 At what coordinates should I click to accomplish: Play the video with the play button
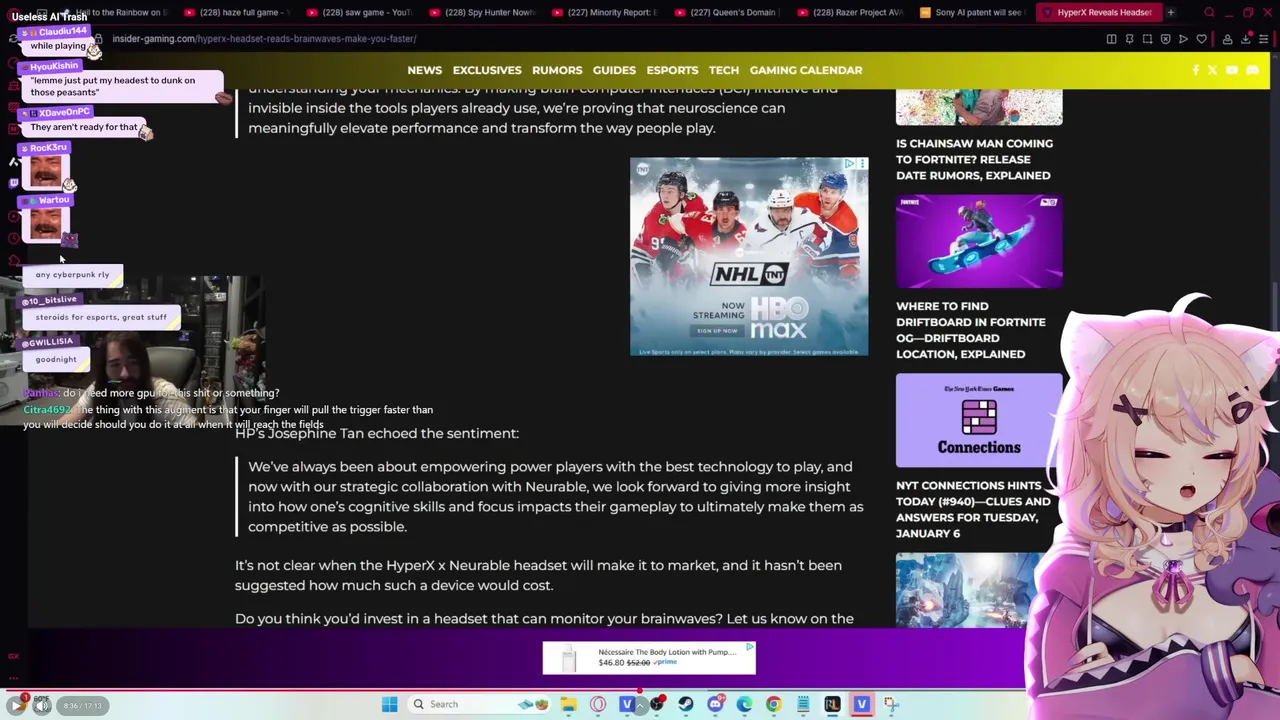pos(16,705)
